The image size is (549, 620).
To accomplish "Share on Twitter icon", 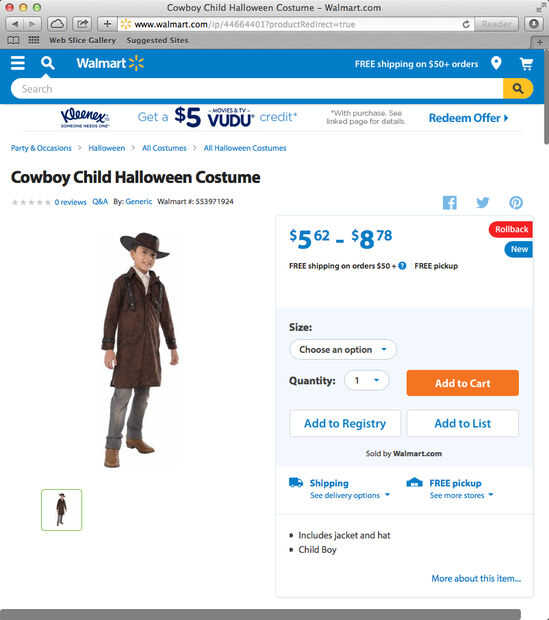I will point(483,202).
